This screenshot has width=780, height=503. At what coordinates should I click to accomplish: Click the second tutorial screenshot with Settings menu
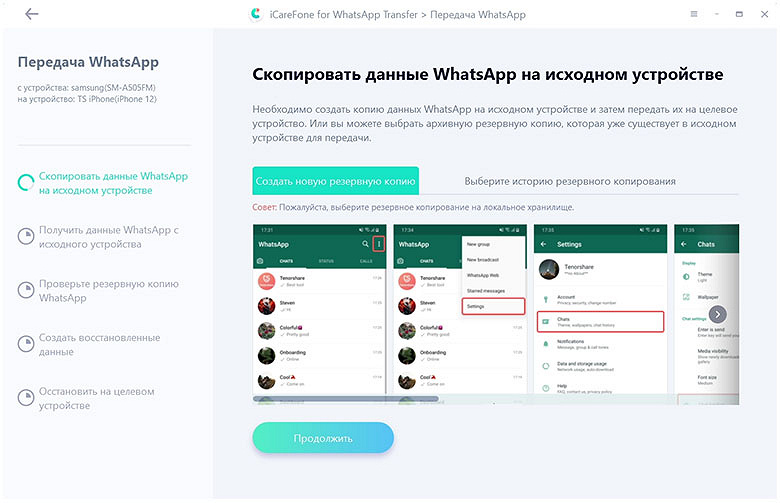coord(460,310)
